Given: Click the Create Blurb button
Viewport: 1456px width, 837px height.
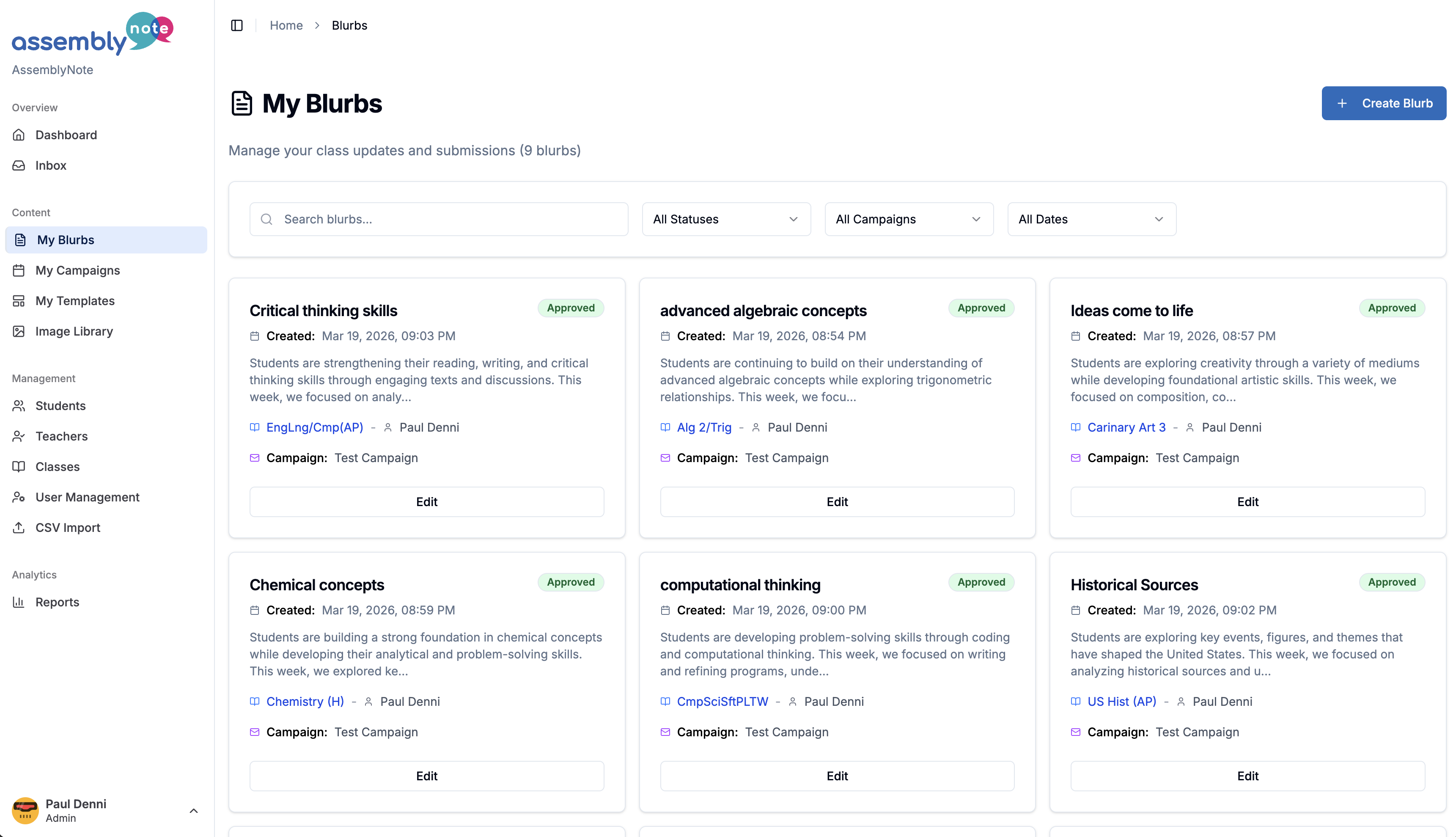Looking at the screenshot, I should click(1383, 104).
